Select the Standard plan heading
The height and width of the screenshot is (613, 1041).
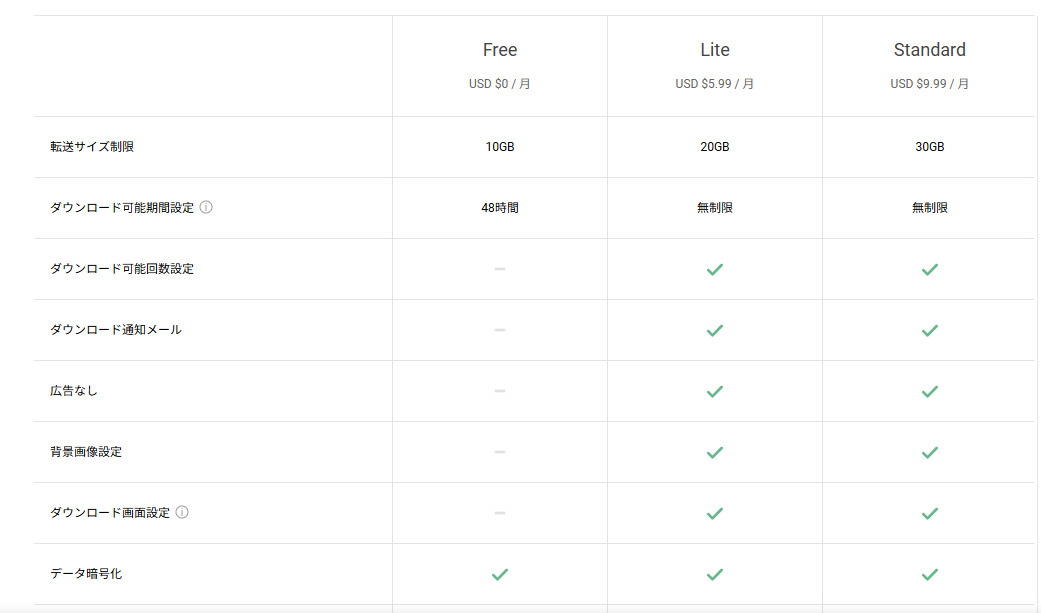pyautogui.click(x=929, y=50)
